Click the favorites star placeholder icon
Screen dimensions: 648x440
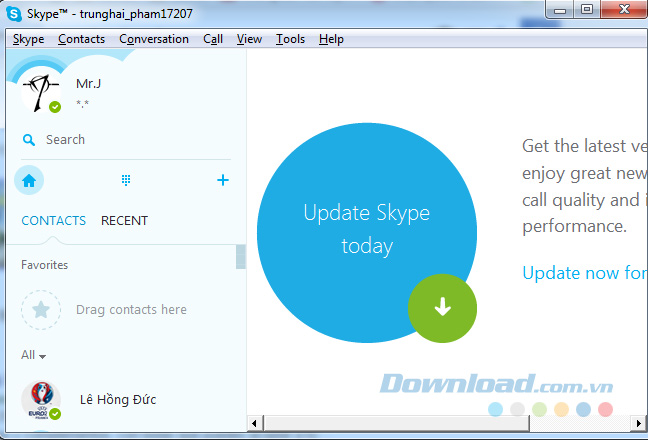coord(41,310)
